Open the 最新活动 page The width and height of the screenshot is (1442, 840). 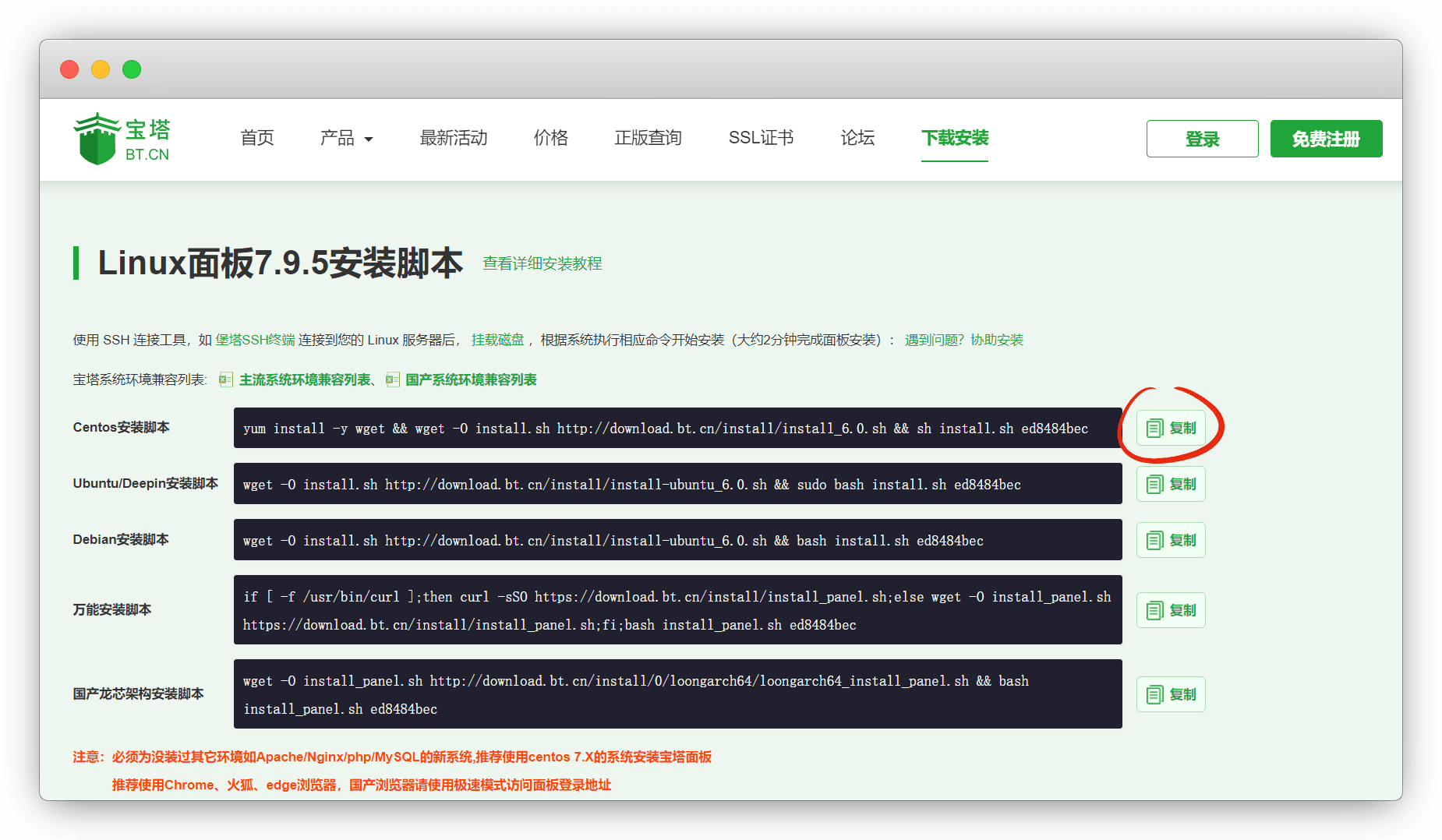coord(454,138)
